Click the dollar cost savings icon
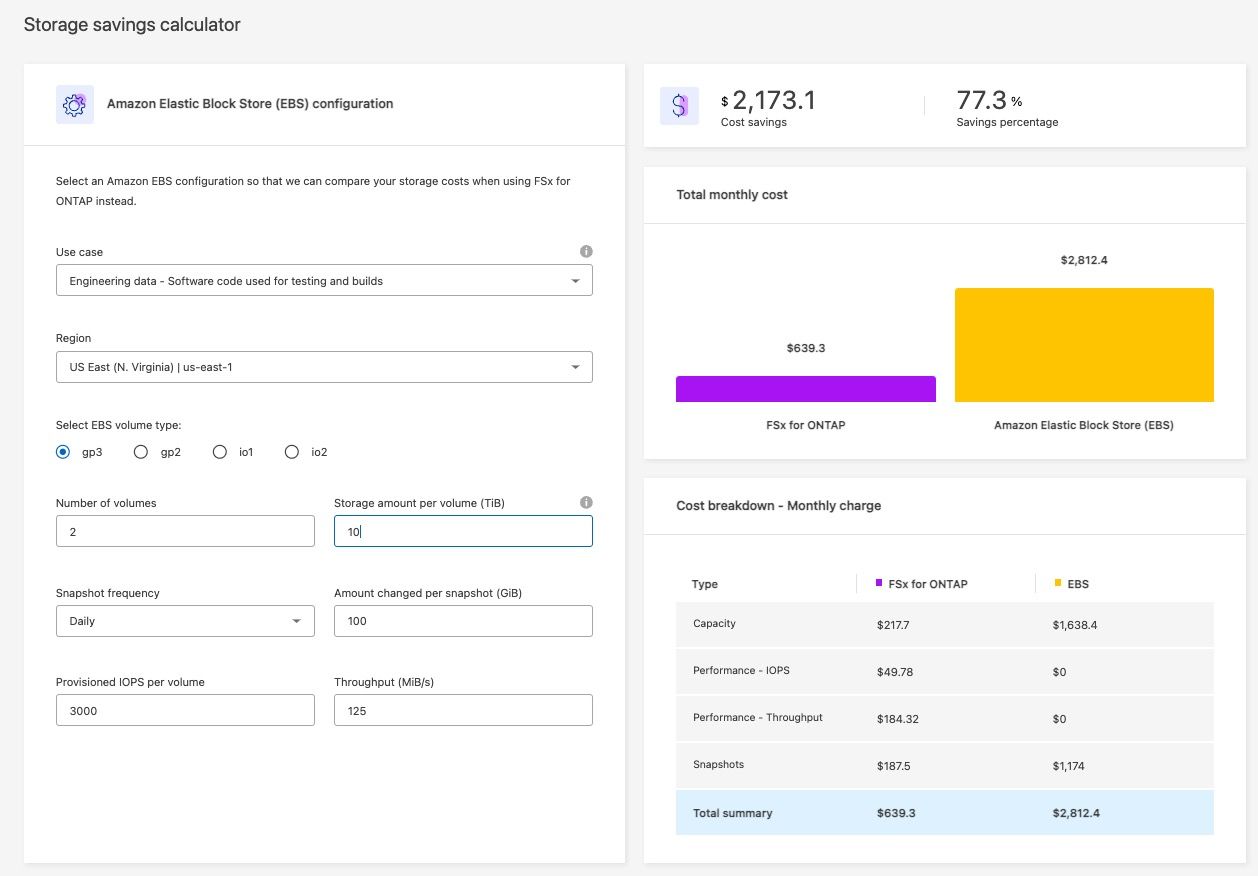This screenshot has height=876, width=1258. [x=679, y=105]
